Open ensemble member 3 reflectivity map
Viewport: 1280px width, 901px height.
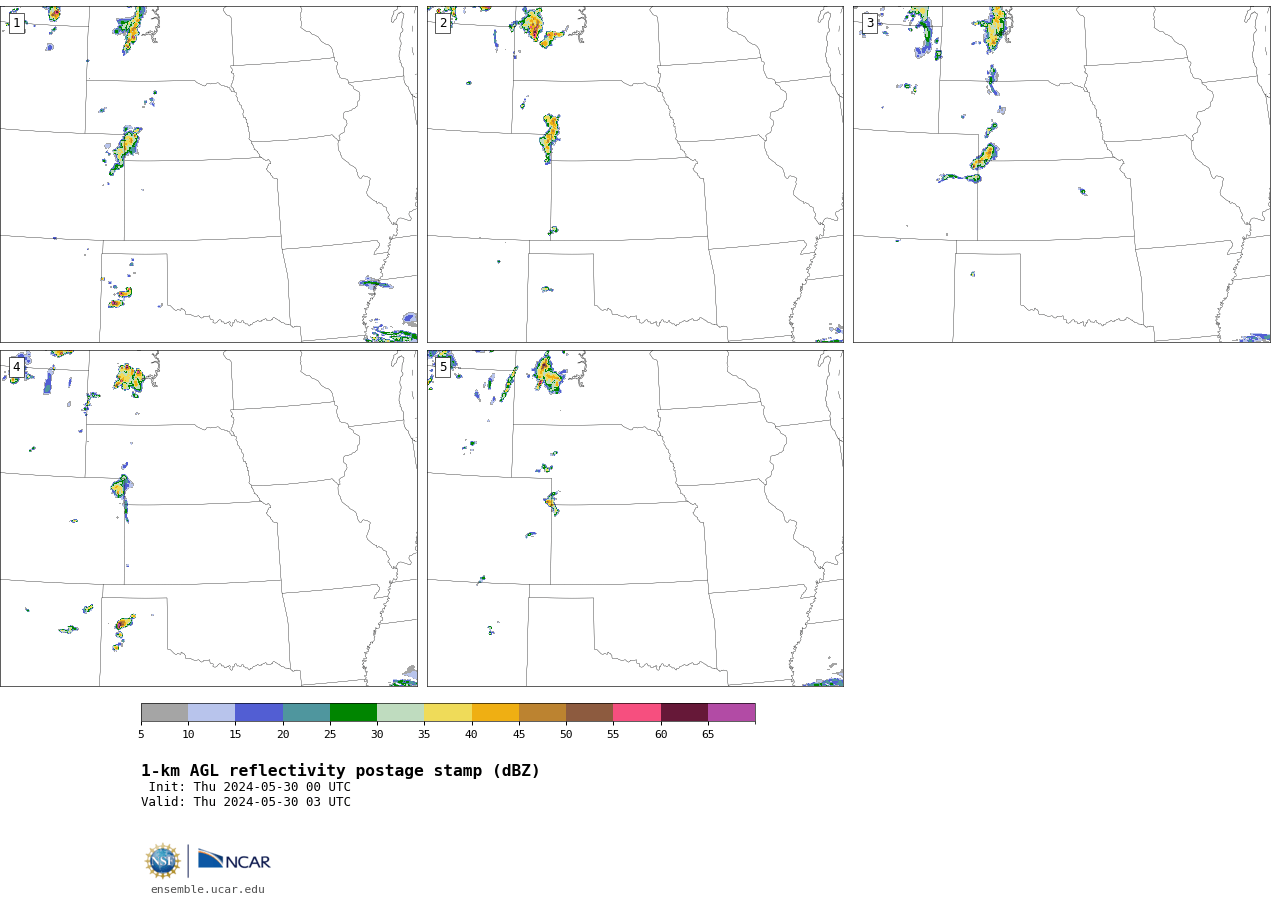pyautogui.click(x=1062, y=175)
